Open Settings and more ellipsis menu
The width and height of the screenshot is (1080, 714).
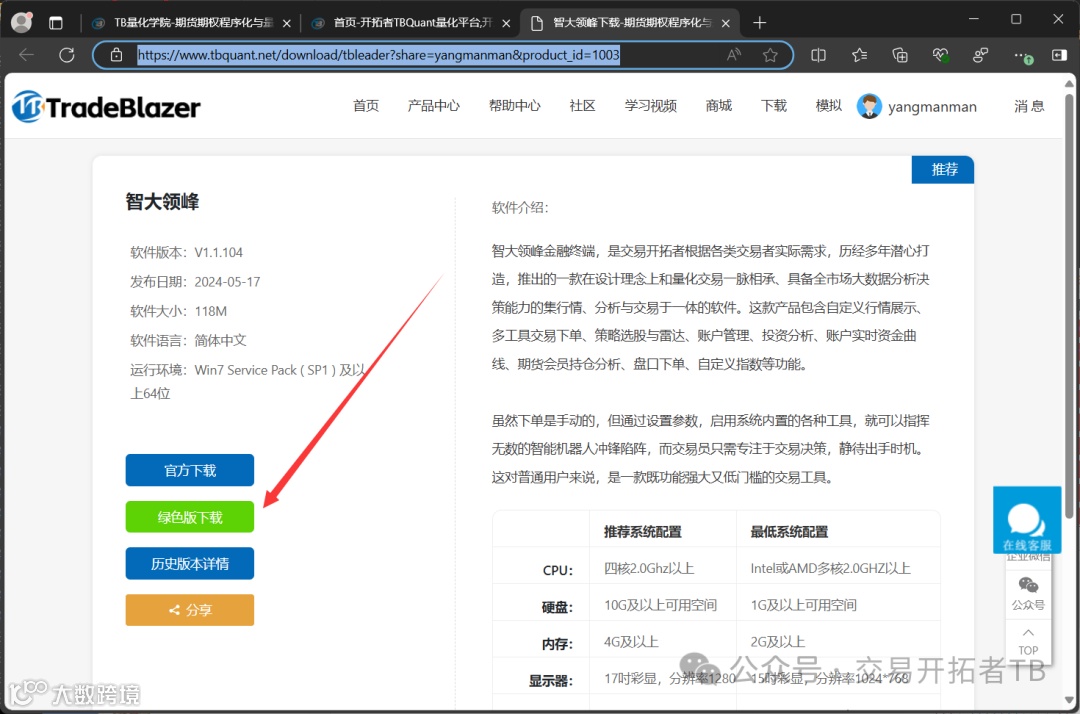(1022, 55)
